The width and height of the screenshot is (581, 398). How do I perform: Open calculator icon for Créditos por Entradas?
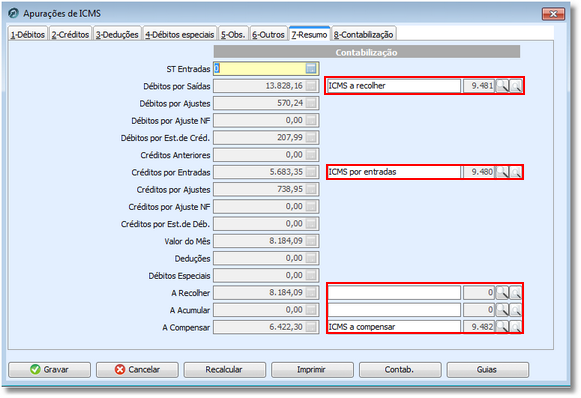point(311,172)
